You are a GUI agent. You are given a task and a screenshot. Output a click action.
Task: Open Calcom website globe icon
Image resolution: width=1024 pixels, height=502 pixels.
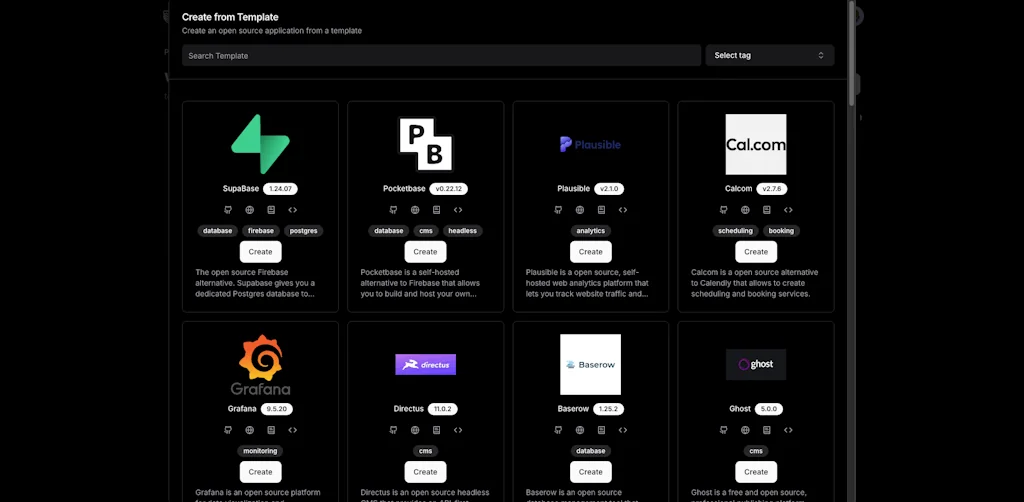click(x=745, y=210)
